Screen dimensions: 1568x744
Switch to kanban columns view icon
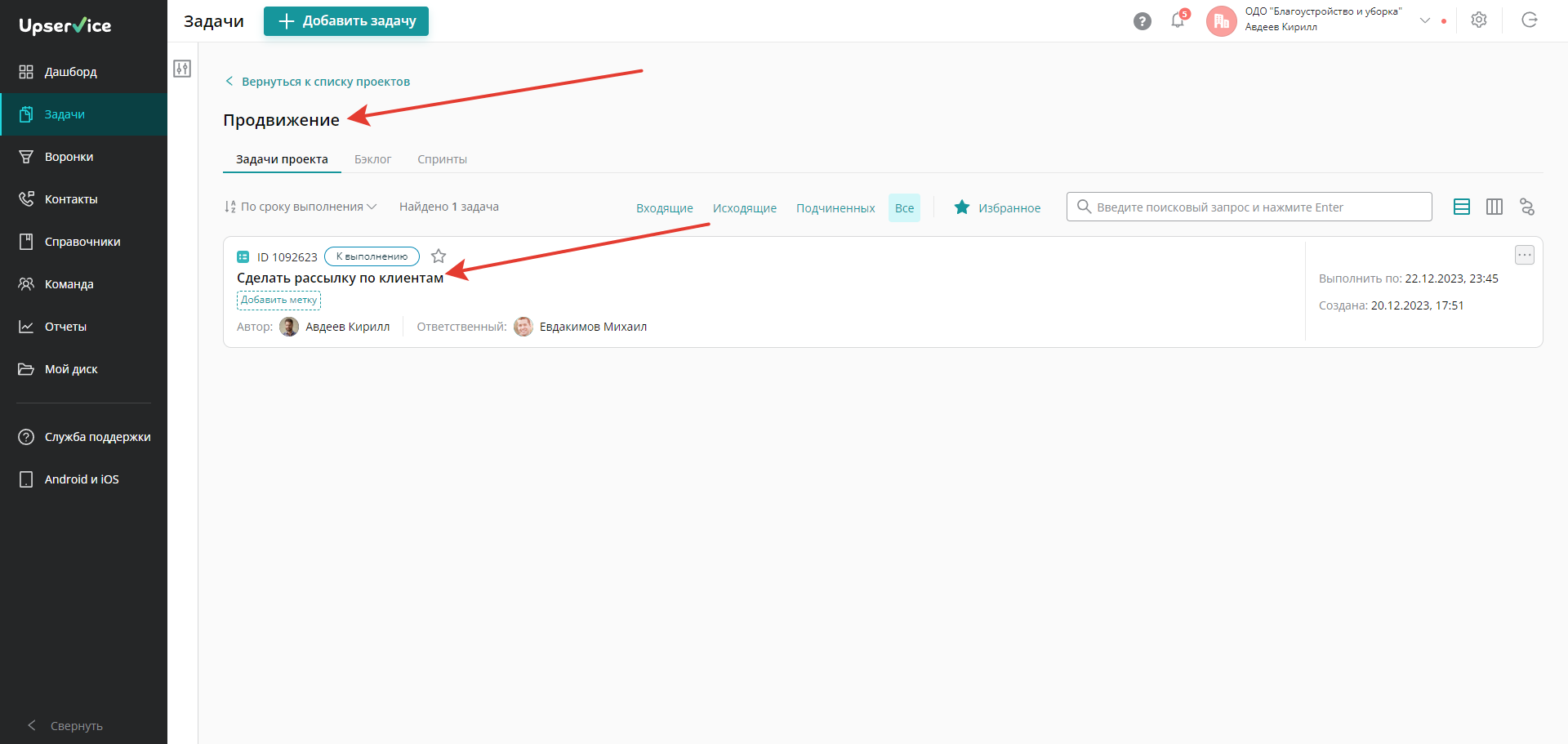click(1494, 207)
